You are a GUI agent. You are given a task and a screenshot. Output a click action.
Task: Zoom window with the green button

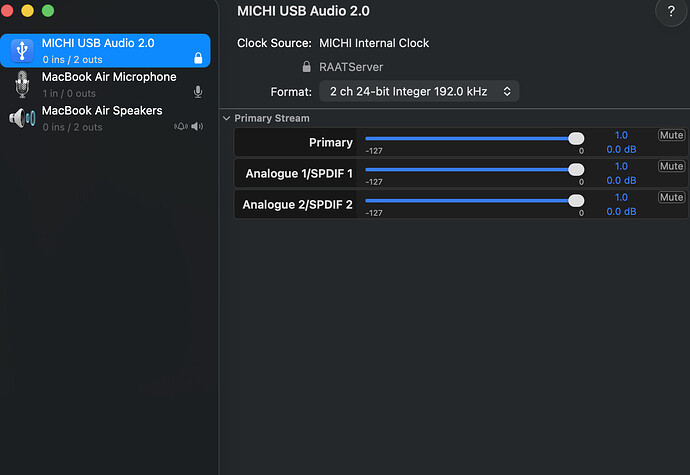48,11
